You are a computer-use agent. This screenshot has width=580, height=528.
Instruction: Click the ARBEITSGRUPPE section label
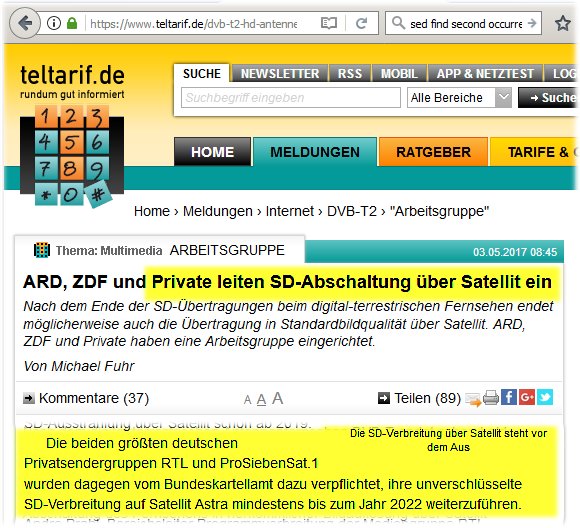click(x=227, y=250)
